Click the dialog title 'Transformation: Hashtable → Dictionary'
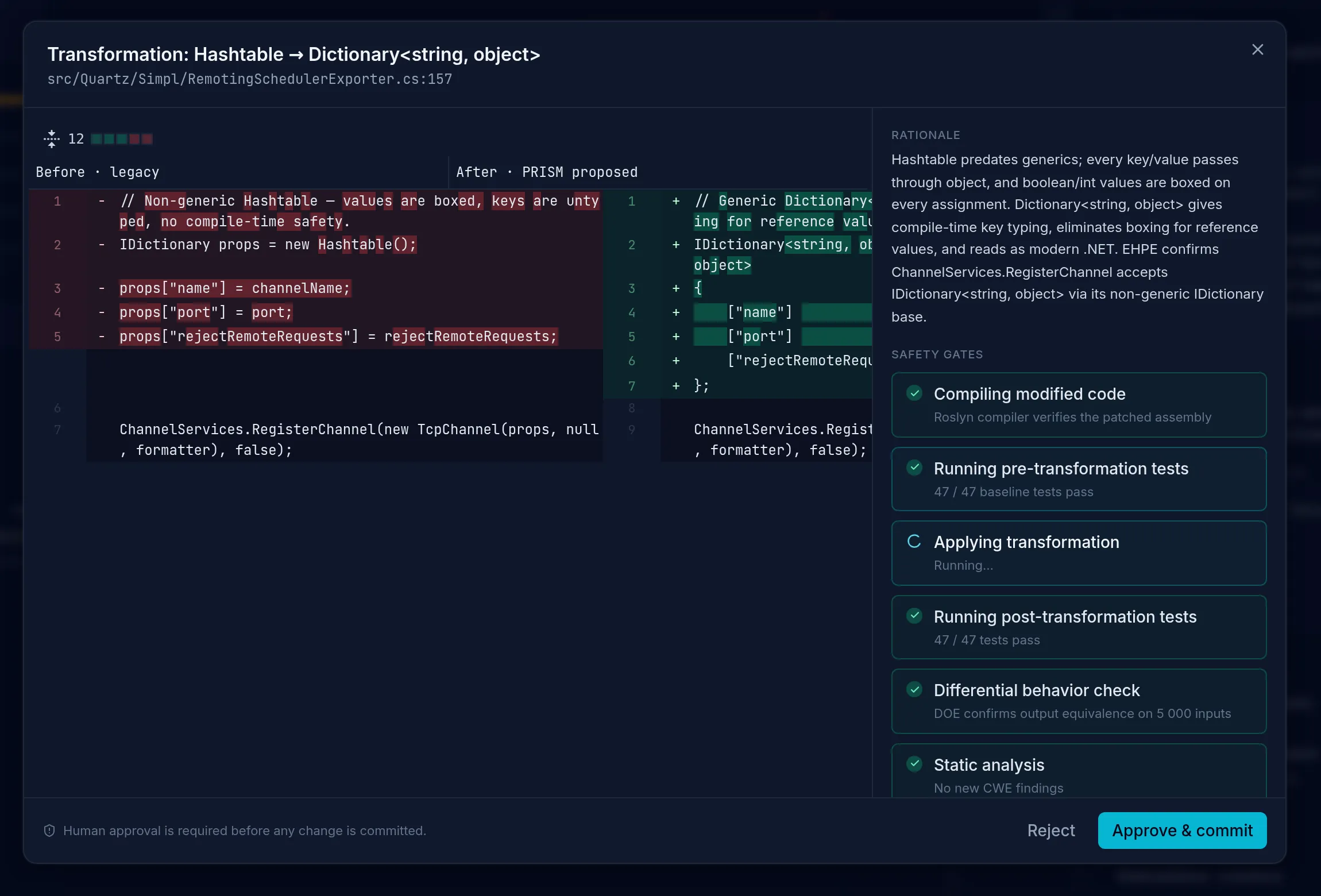Viewport: 1321px width, 896px height. coord(293,55)
